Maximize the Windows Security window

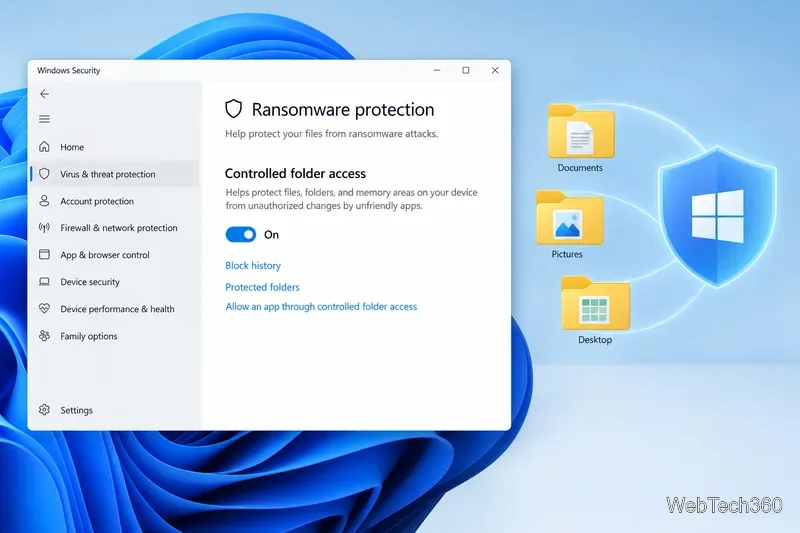pyautogui.click(x=466, y=70)
